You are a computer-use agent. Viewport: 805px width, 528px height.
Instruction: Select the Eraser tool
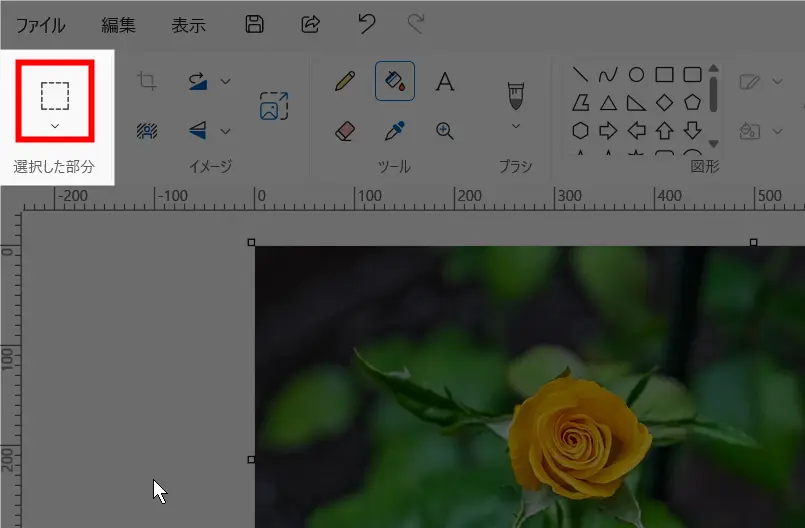[345, 130]
